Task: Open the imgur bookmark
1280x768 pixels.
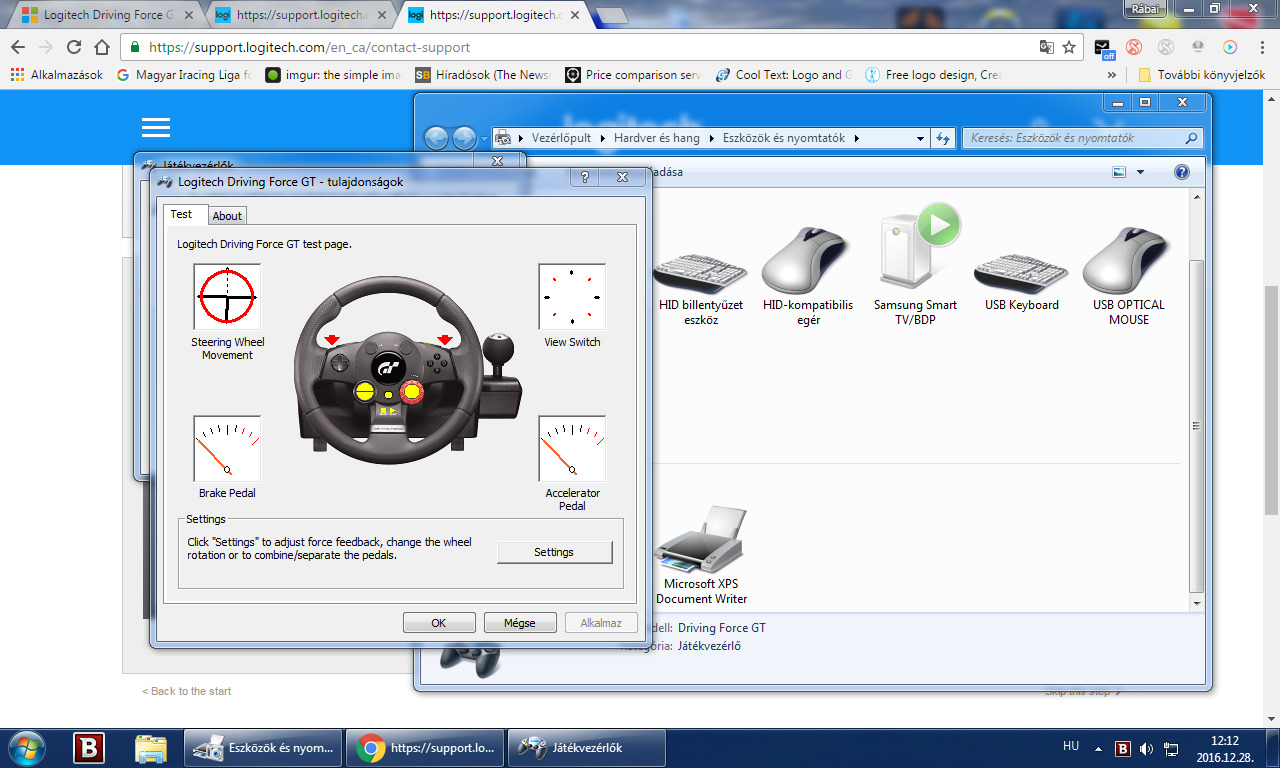Action: point(332,75)
